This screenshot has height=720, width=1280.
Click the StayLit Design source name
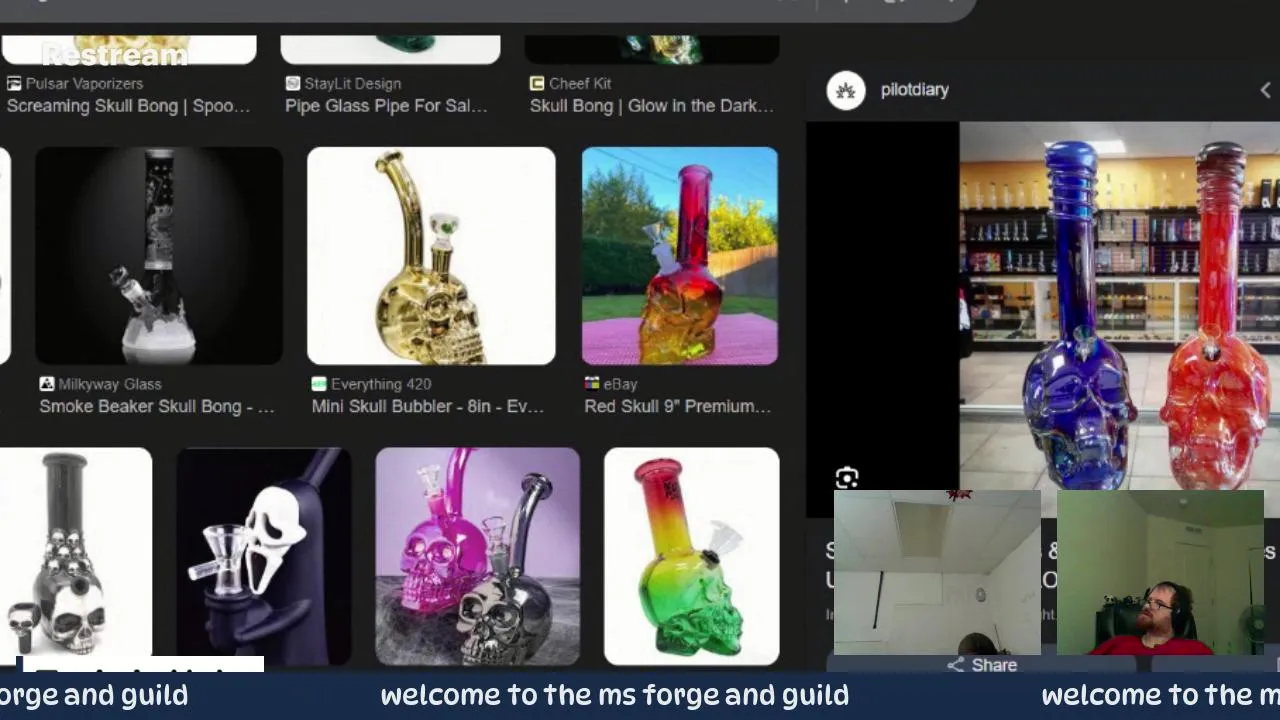pyautogui.click(x=352, y=84)
